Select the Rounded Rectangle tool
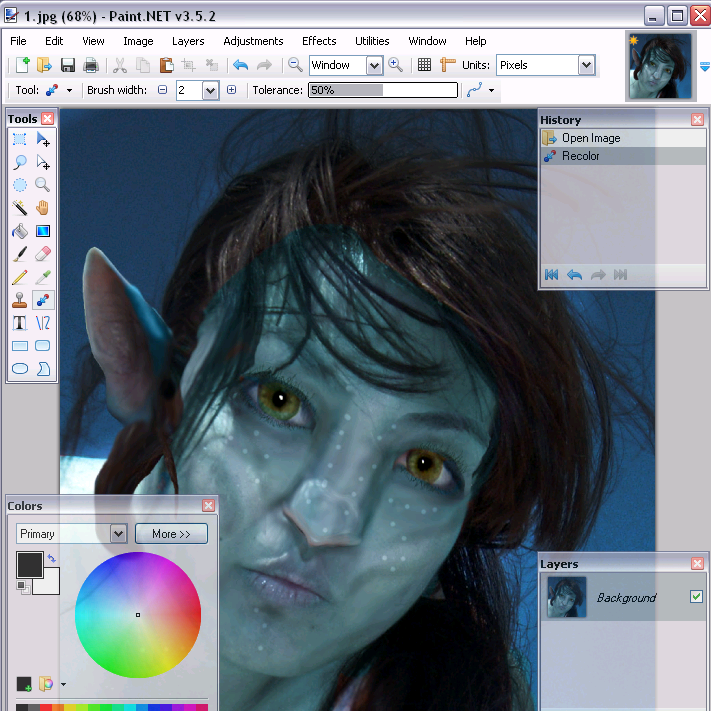The width and height of the screenshot is (711, 711). point(43,346)
